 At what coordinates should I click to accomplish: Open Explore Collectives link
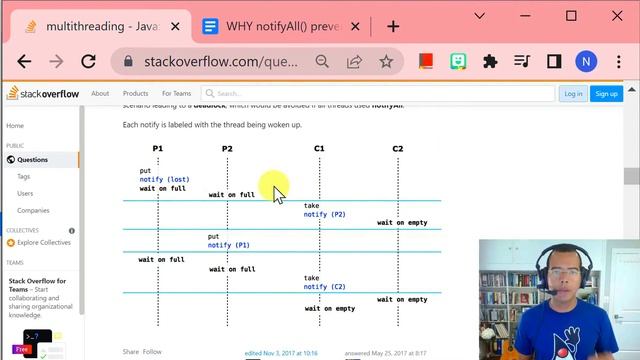tap(44, 242)
